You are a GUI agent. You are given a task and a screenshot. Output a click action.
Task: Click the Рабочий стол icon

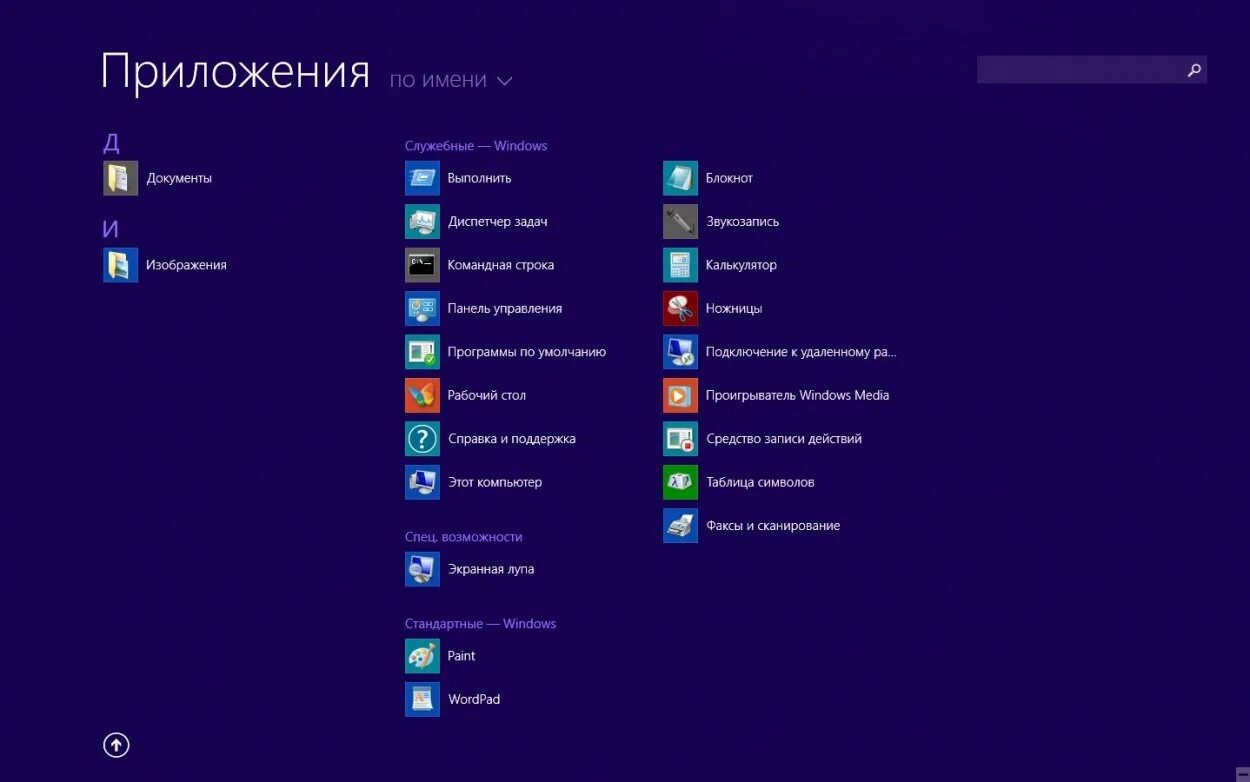pyautogui.click(x=422, y=395)
